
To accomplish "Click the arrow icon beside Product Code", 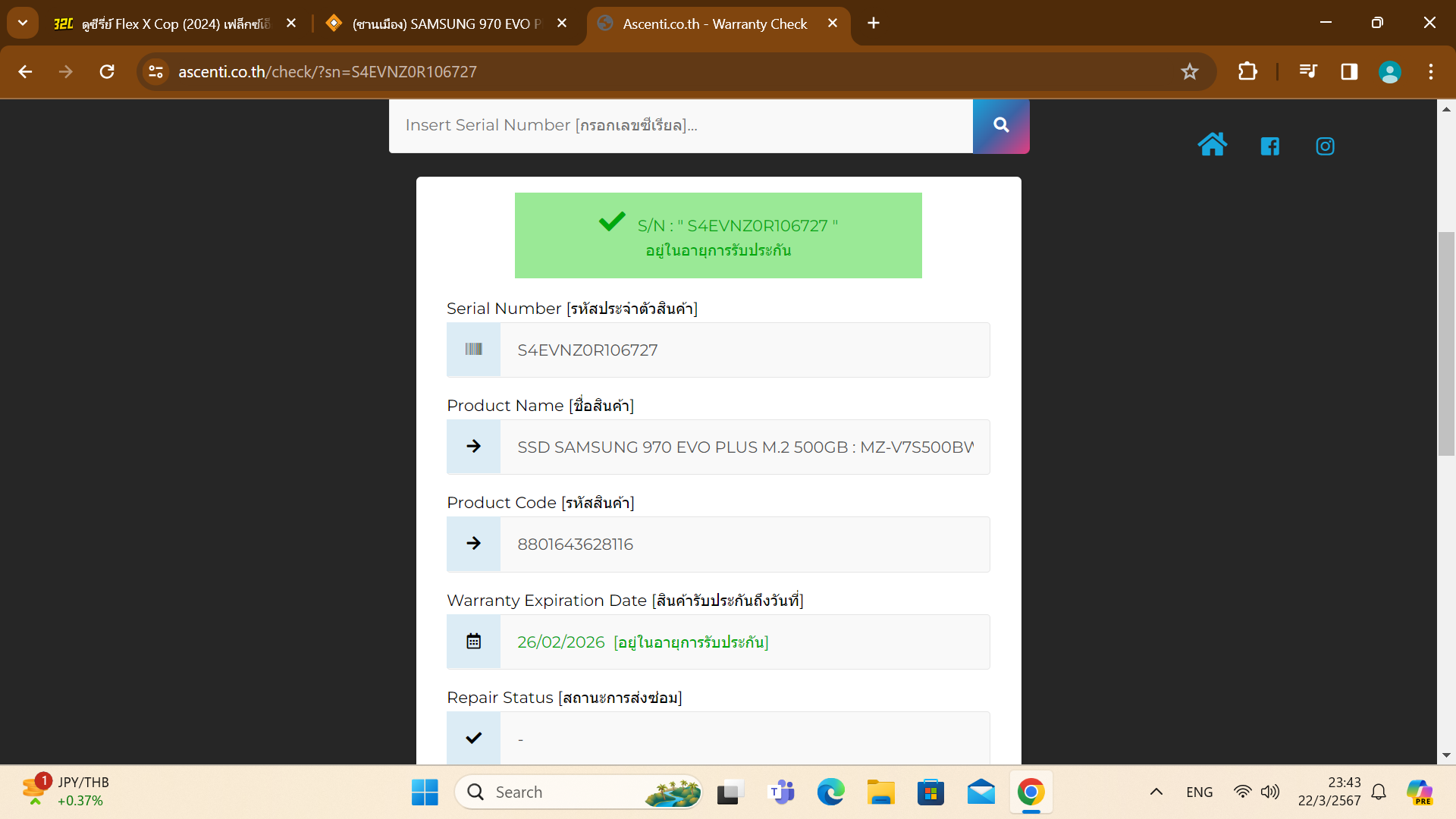I will coord(473,544).
